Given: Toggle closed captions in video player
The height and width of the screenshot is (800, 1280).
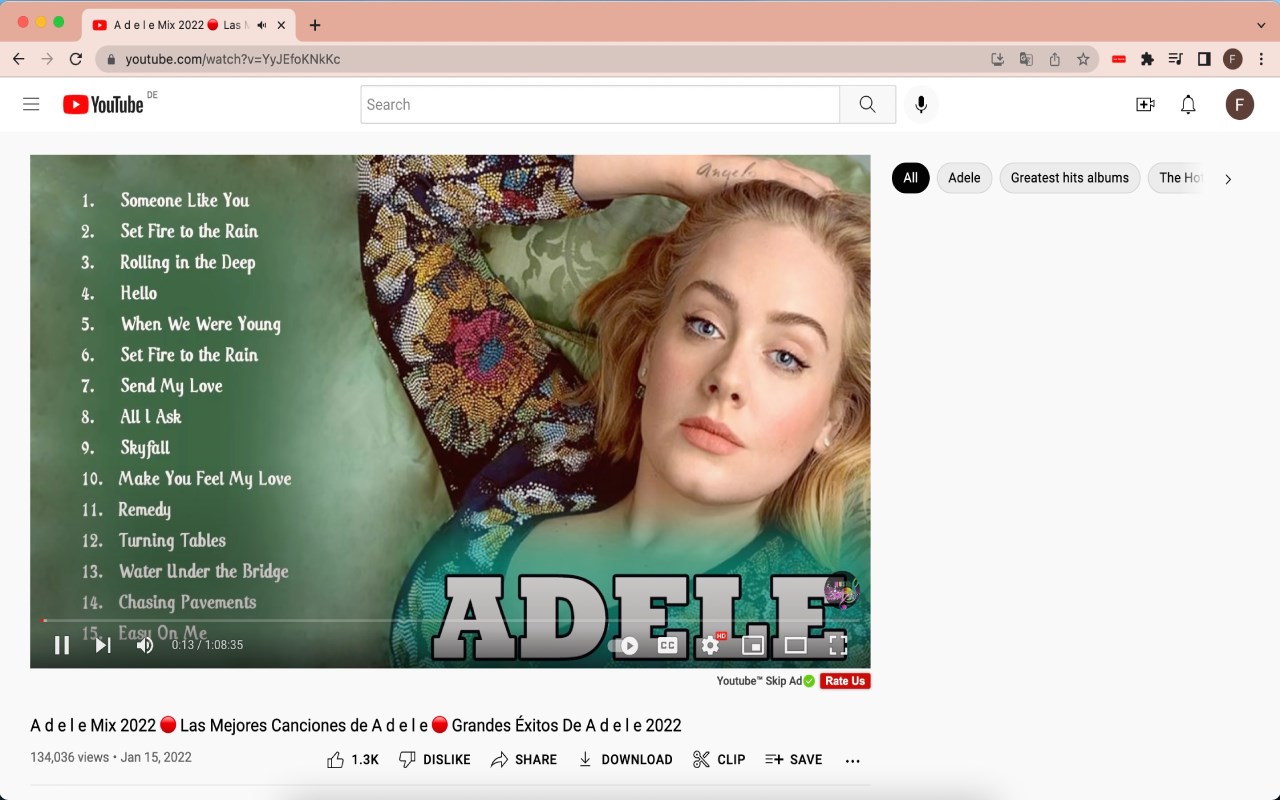Looking at the screenshot, I should pyautogui.click(x=668, y=645).
